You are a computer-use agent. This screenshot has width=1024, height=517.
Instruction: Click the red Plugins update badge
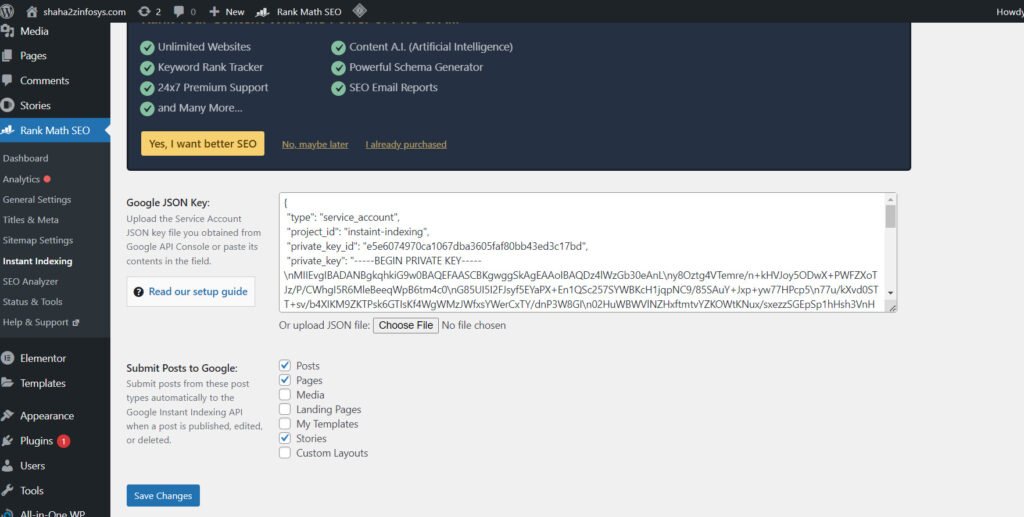(x=63, y=441)
